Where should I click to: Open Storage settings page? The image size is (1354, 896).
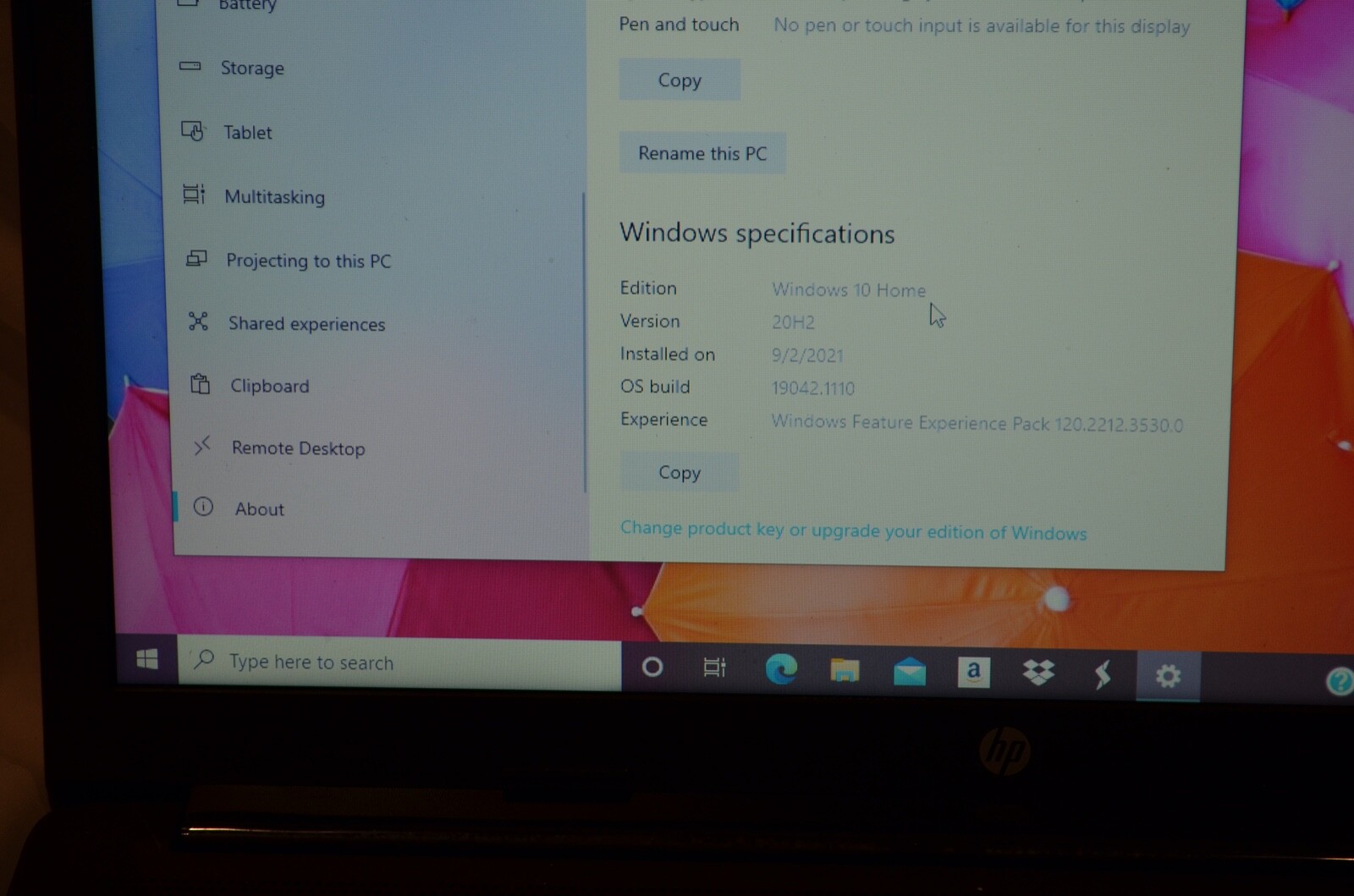pyautogui.click(x=252, y=68)
